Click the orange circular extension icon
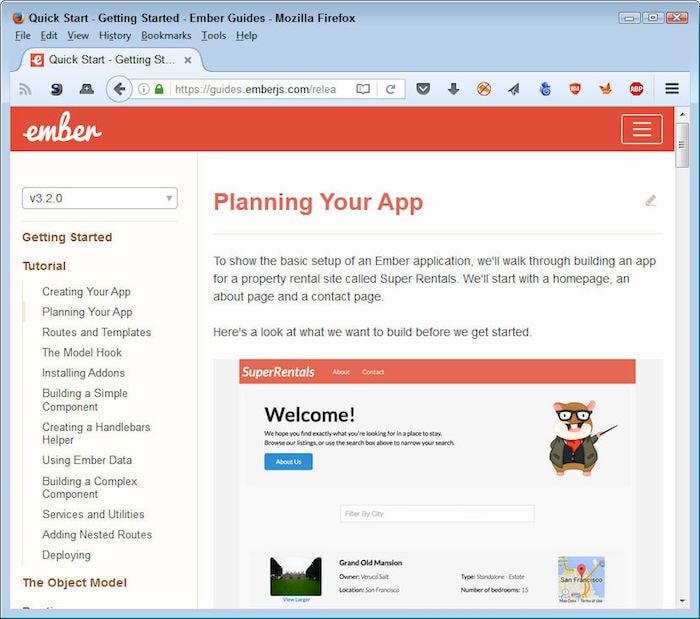 (x=484, y=89)
